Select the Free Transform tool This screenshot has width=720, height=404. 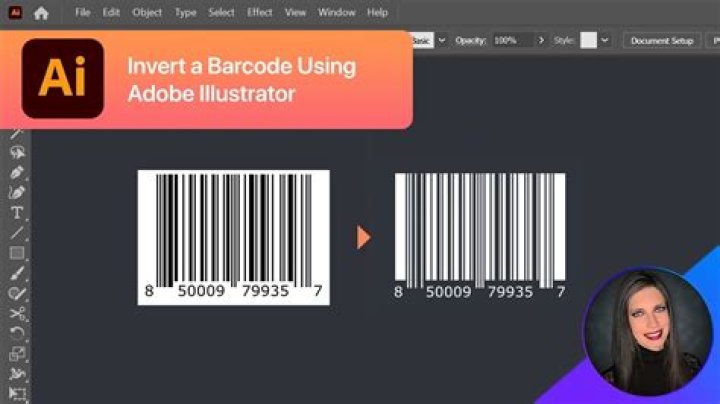(17, 394)
